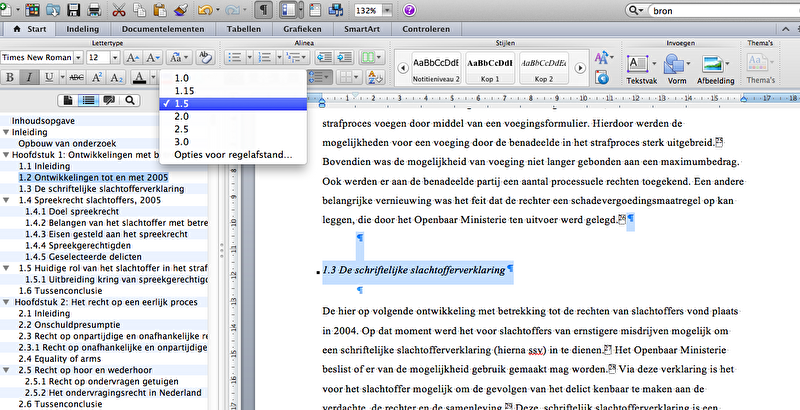Open the 132% zoom dropdown
The height and width of the screenshot is (410, 800).
[x=385, y=10]
